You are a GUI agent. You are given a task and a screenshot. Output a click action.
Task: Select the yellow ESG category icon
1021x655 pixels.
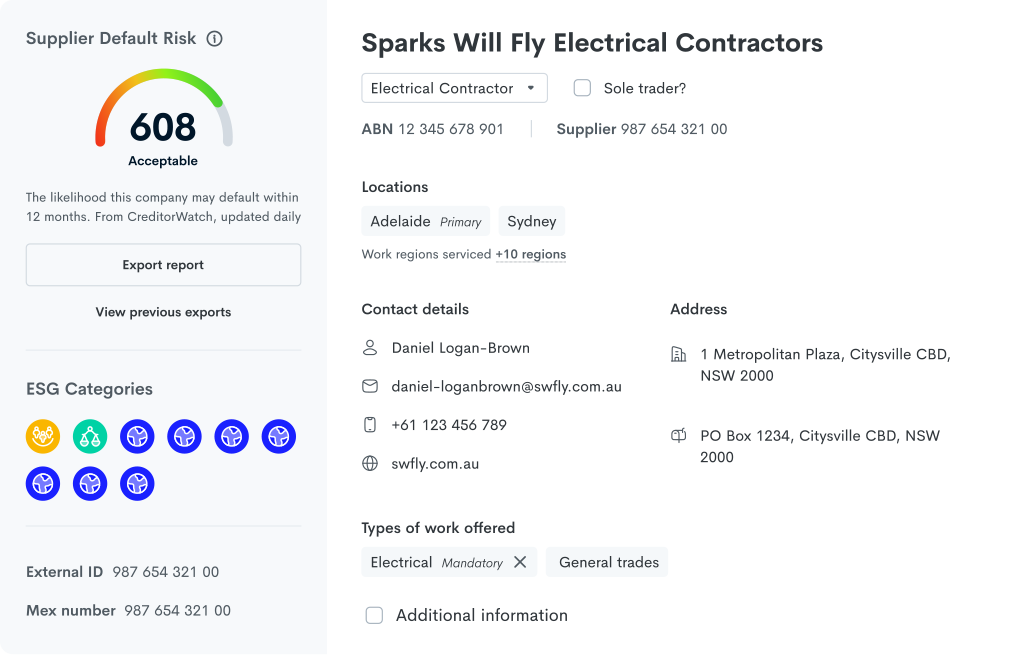43,436
